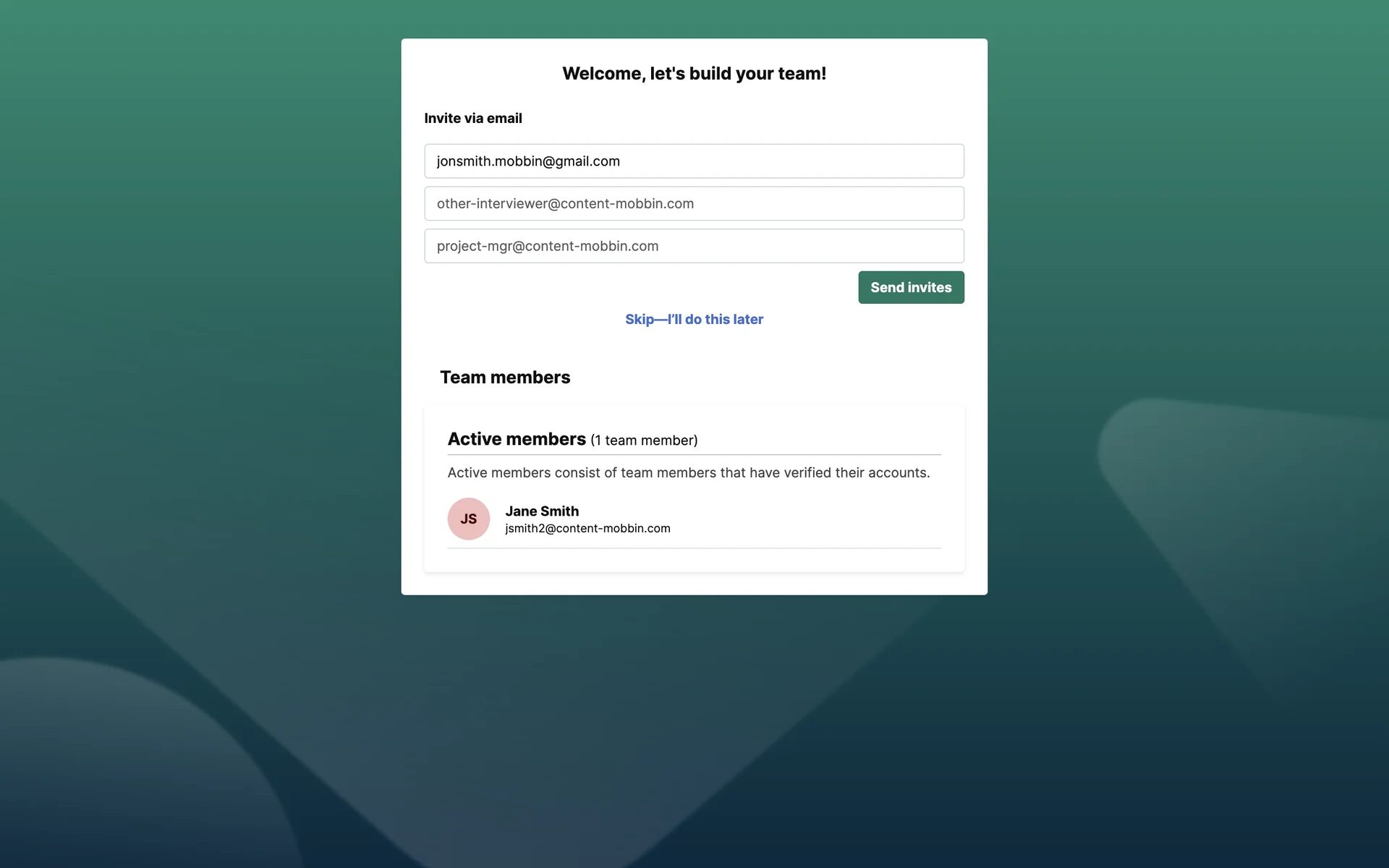Select the Team members heading
1389x868 pixels.
tap(505, 377)
